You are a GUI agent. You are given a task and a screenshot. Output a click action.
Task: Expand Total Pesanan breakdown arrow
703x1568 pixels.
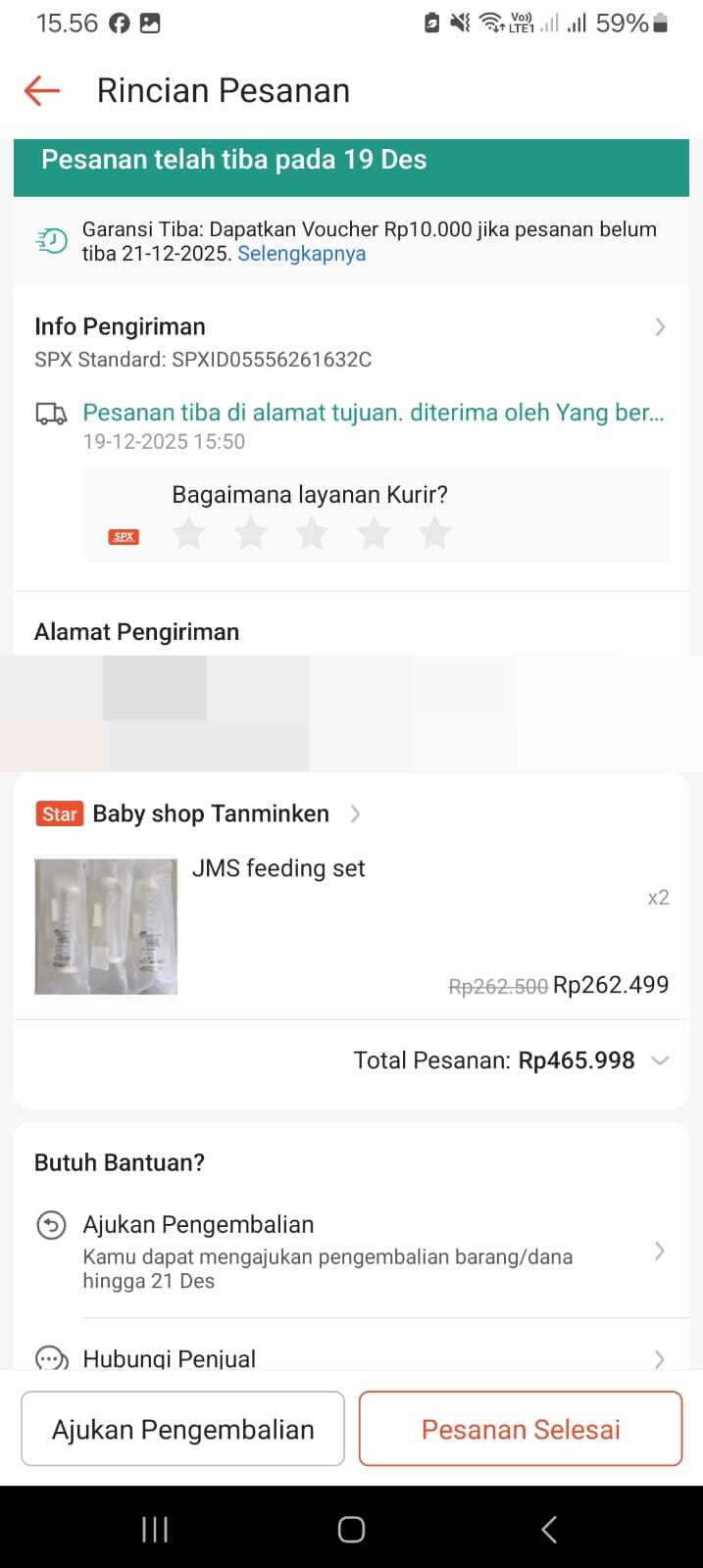click(x=660, y=1060)
